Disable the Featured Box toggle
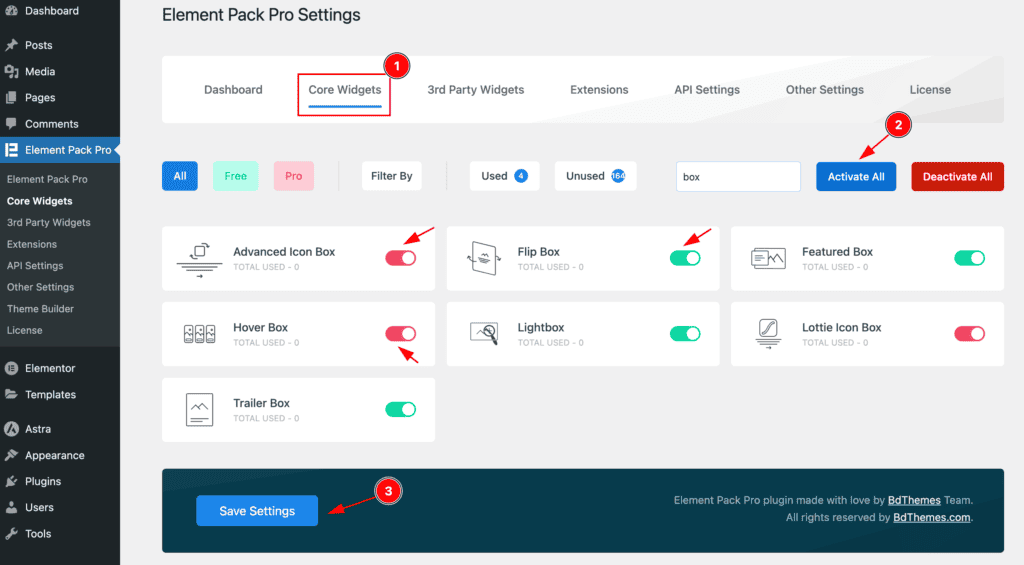Viewport: 1024px width, 565px height. 969,258
